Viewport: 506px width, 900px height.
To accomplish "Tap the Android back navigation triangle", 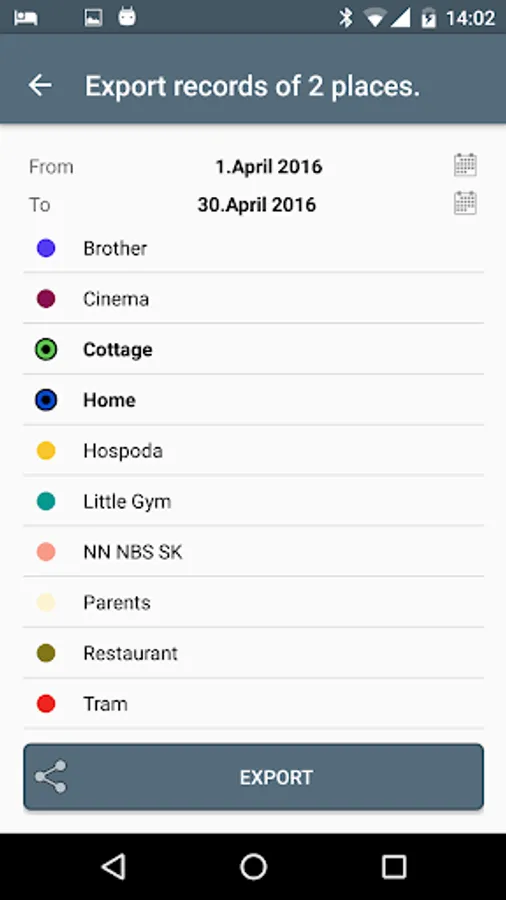I will 113,866.
